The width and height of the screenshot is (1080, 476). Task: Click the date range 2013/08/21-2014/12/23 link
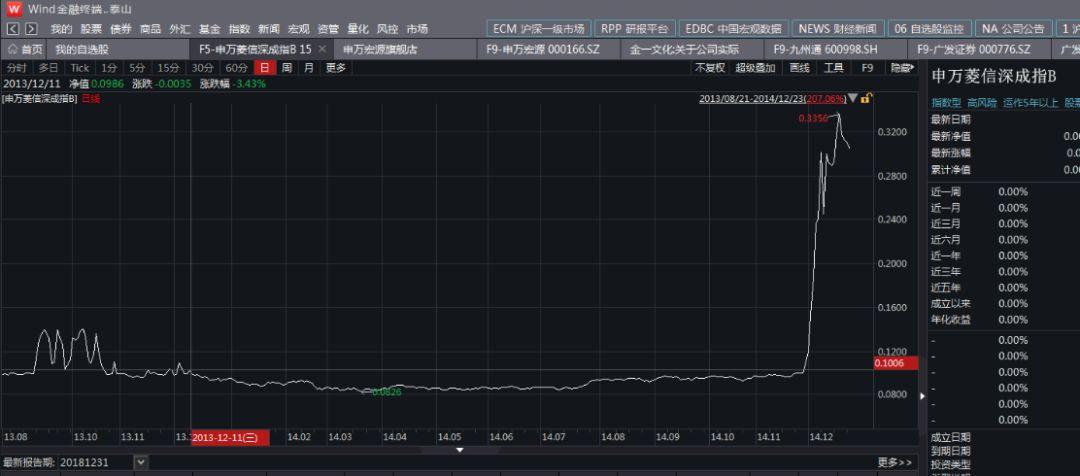[x=772, y=99]
